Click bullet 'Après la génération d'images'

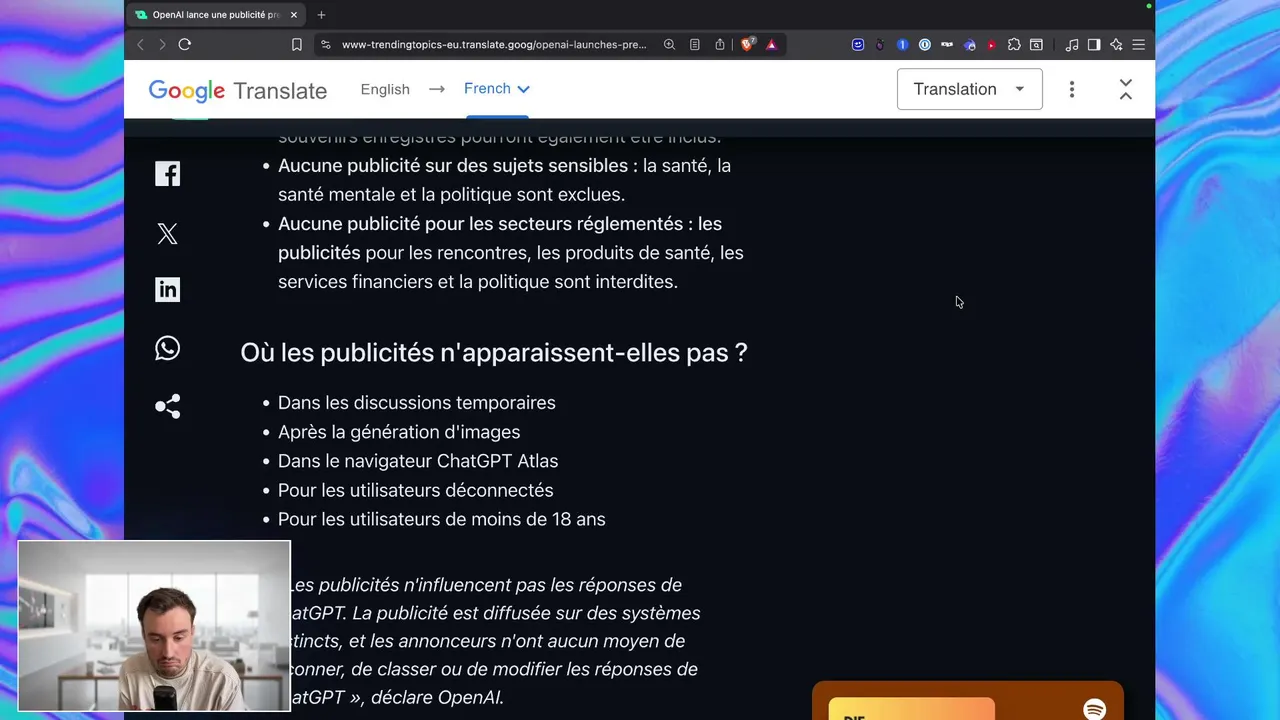tap(399, 432)
